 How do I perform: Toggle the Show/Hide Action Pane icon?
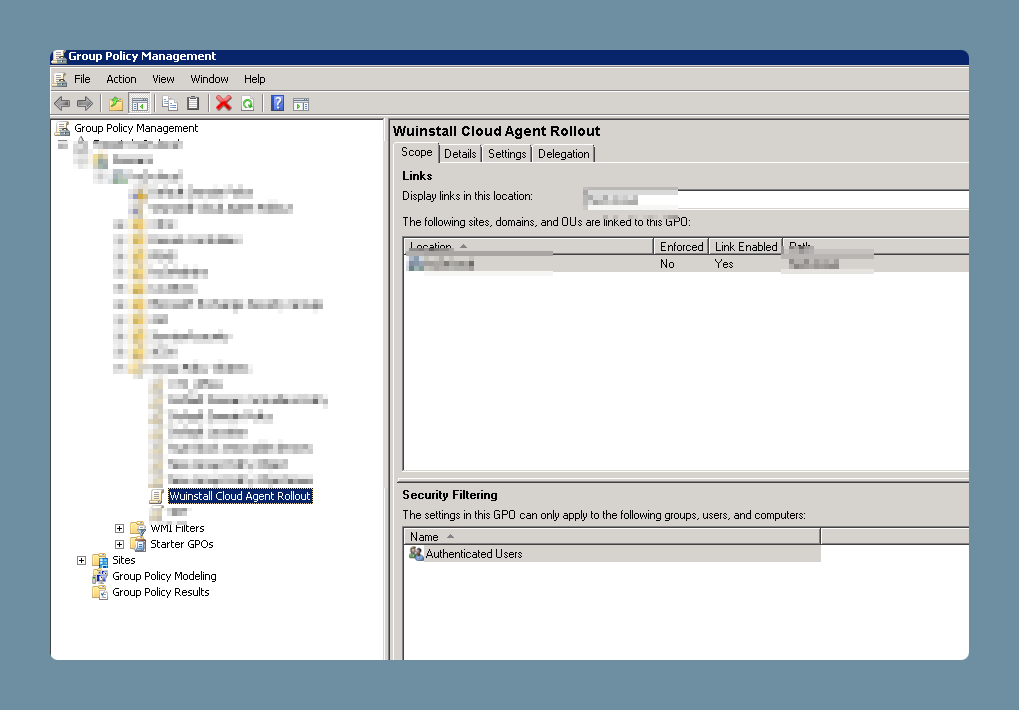tap(301, 103)
